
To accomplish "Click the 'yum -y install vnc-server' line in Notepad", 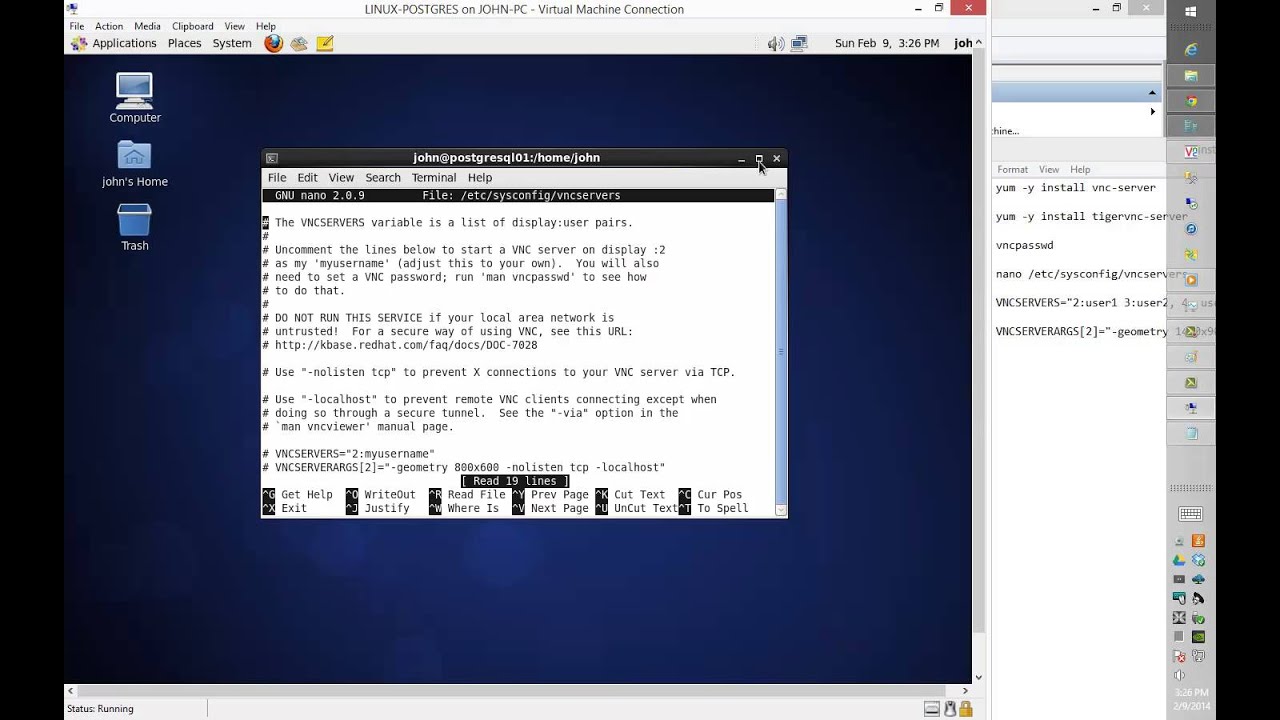I will click(x=1075, y=187).
